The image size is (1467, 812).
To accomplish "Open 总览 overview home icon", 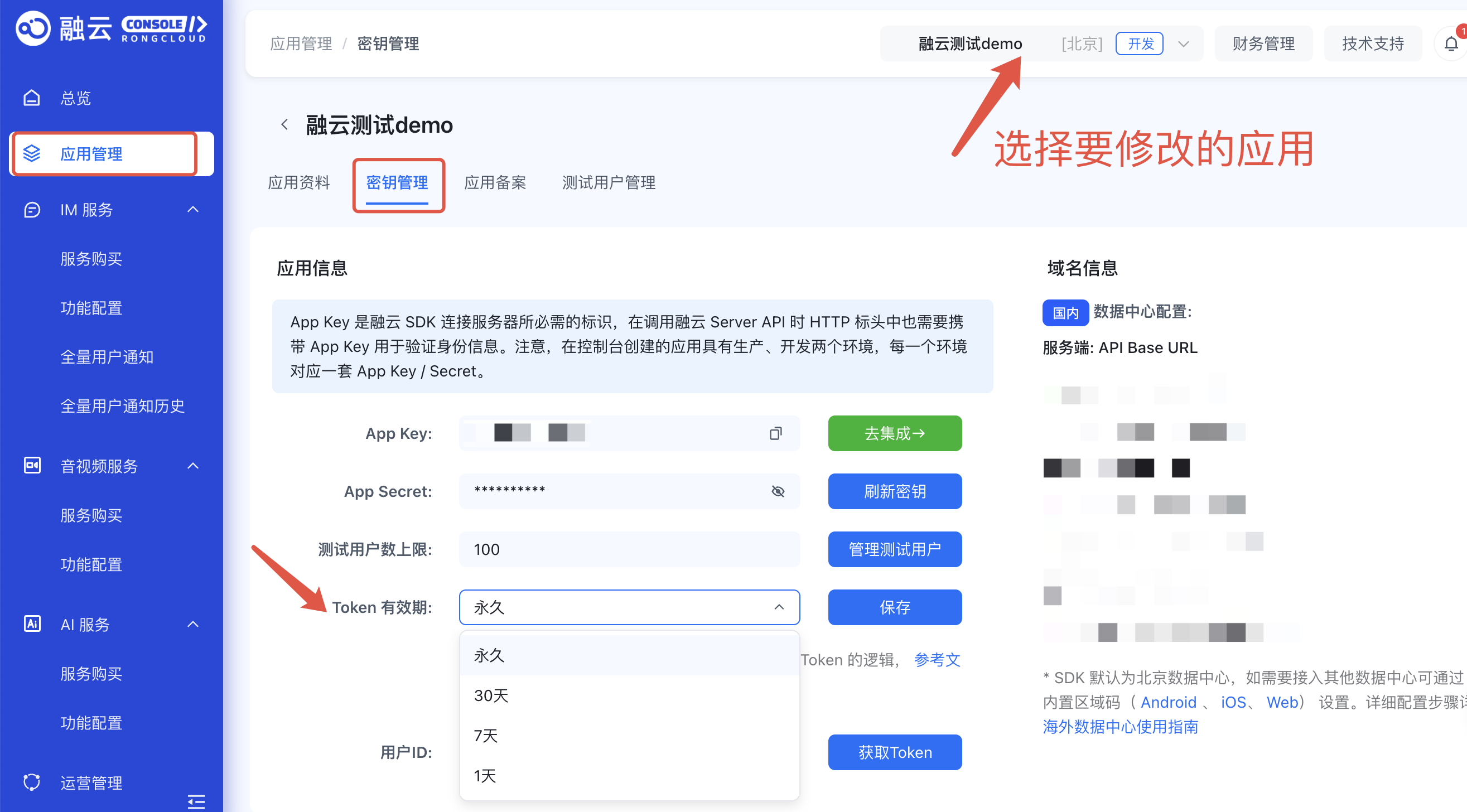I will [x=32, y=98].
